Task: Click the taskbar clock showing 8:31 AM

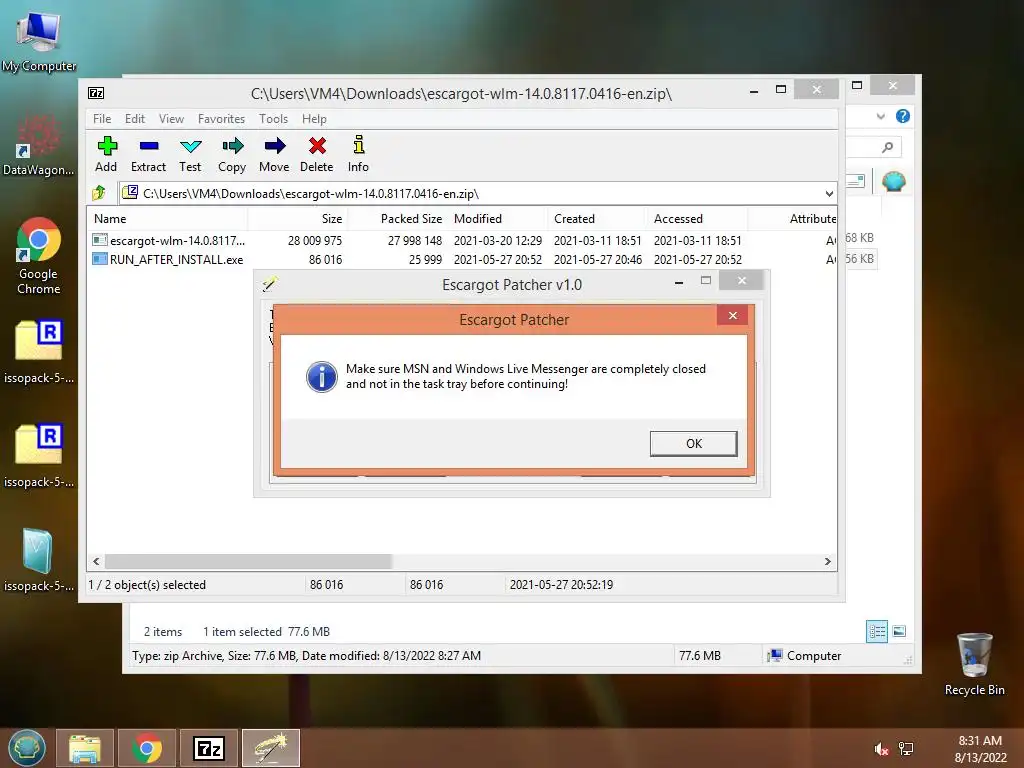Action: tap(980, 749)
